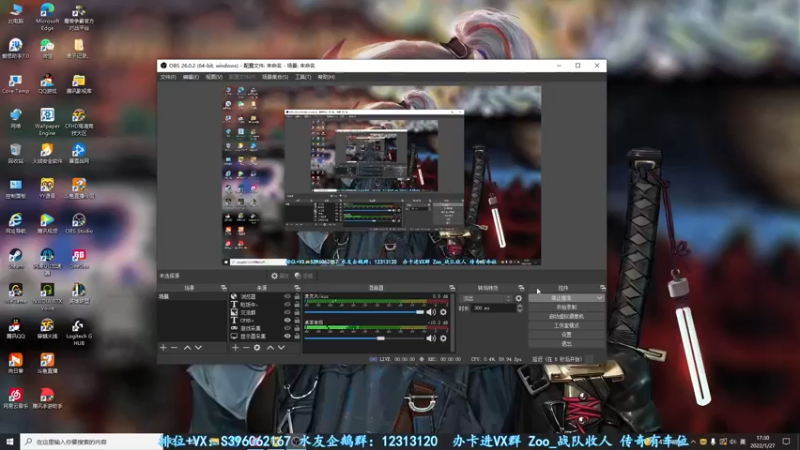Open the View (V) menu in OBS
Screen dimensions: 800x450
pos(214,77)
